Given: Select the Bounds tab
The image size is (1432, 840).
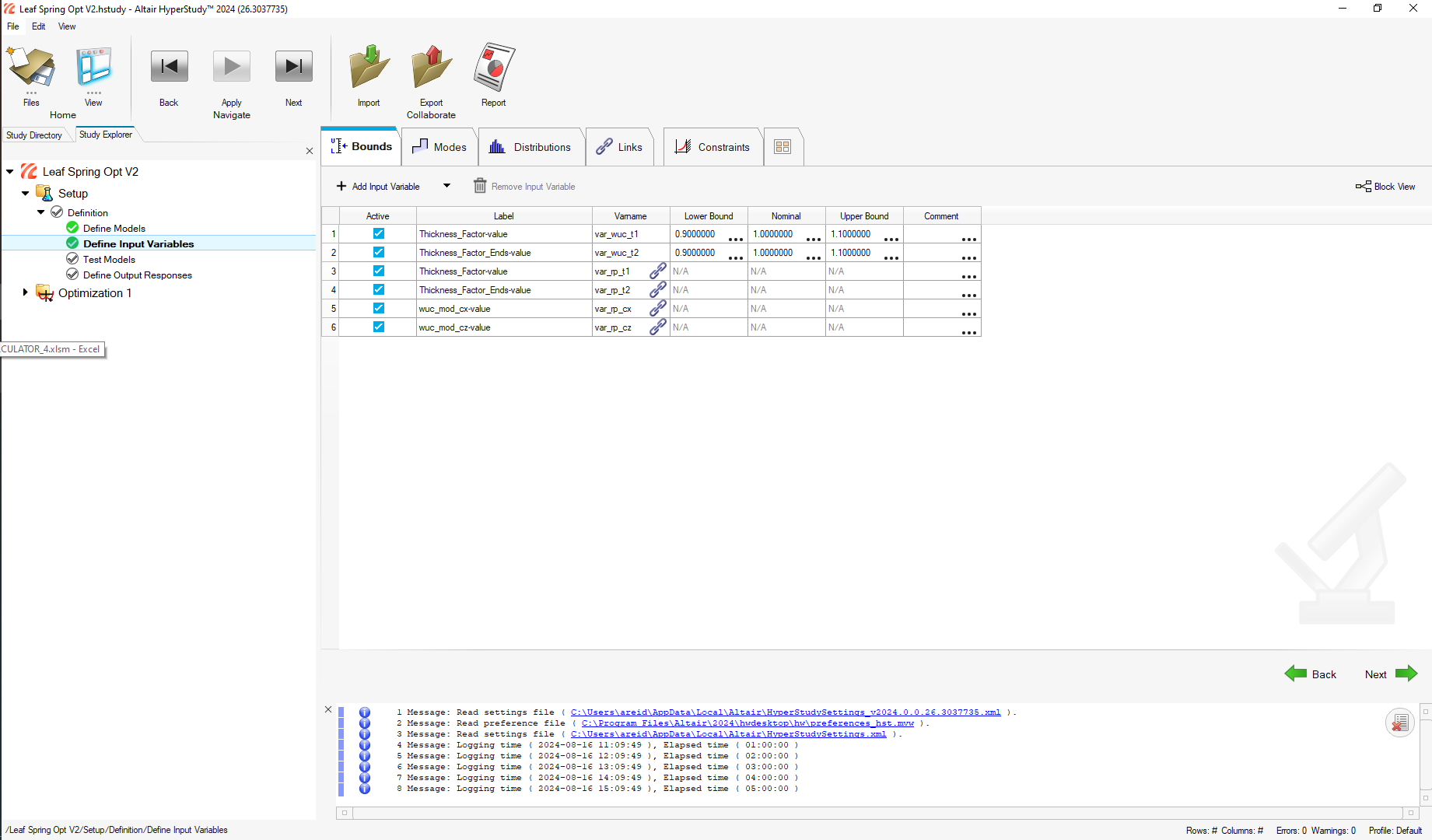Looking at the screenshot, I should 362,146.
